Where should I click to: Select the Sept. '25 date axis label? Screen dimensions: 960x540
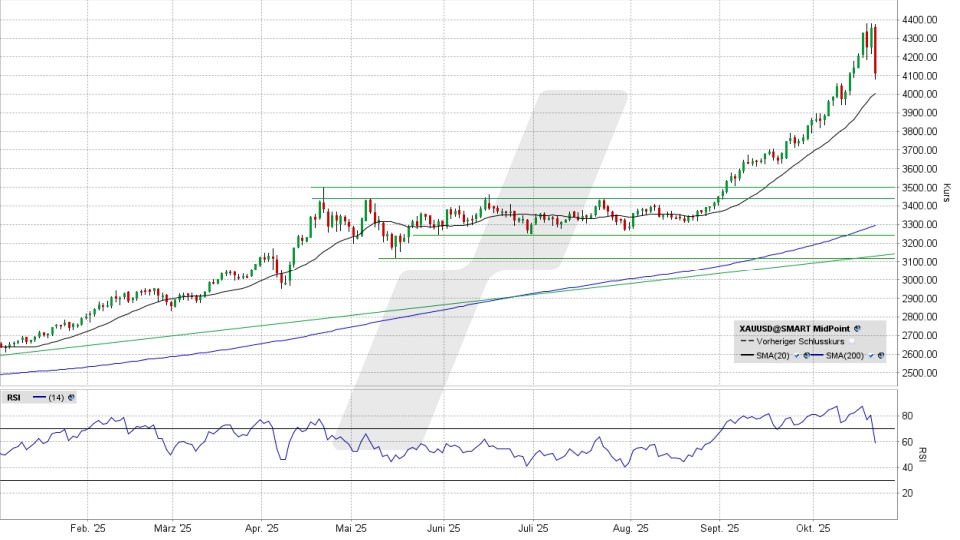[719, 528]
